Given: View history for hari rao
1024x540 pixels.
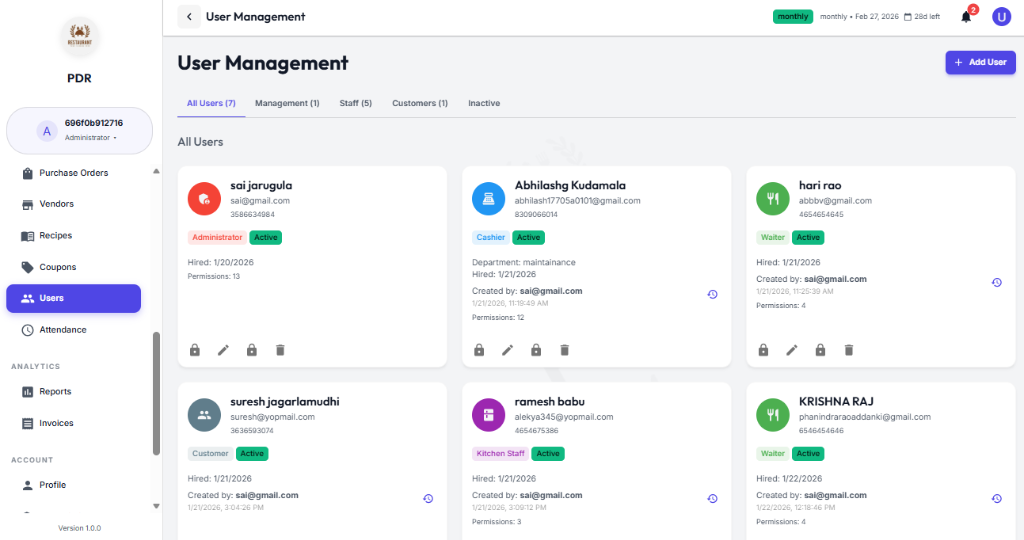Looking at the screenshot, I should pyautogui.click(x=997, y=283).
